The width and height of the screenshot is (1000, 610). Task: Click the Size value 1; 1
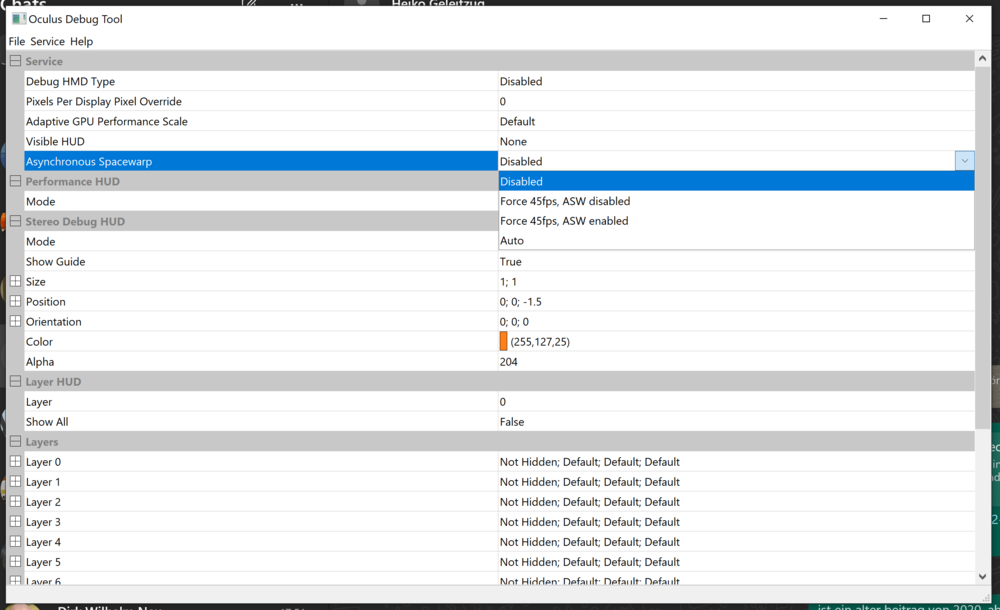(508, 281)
